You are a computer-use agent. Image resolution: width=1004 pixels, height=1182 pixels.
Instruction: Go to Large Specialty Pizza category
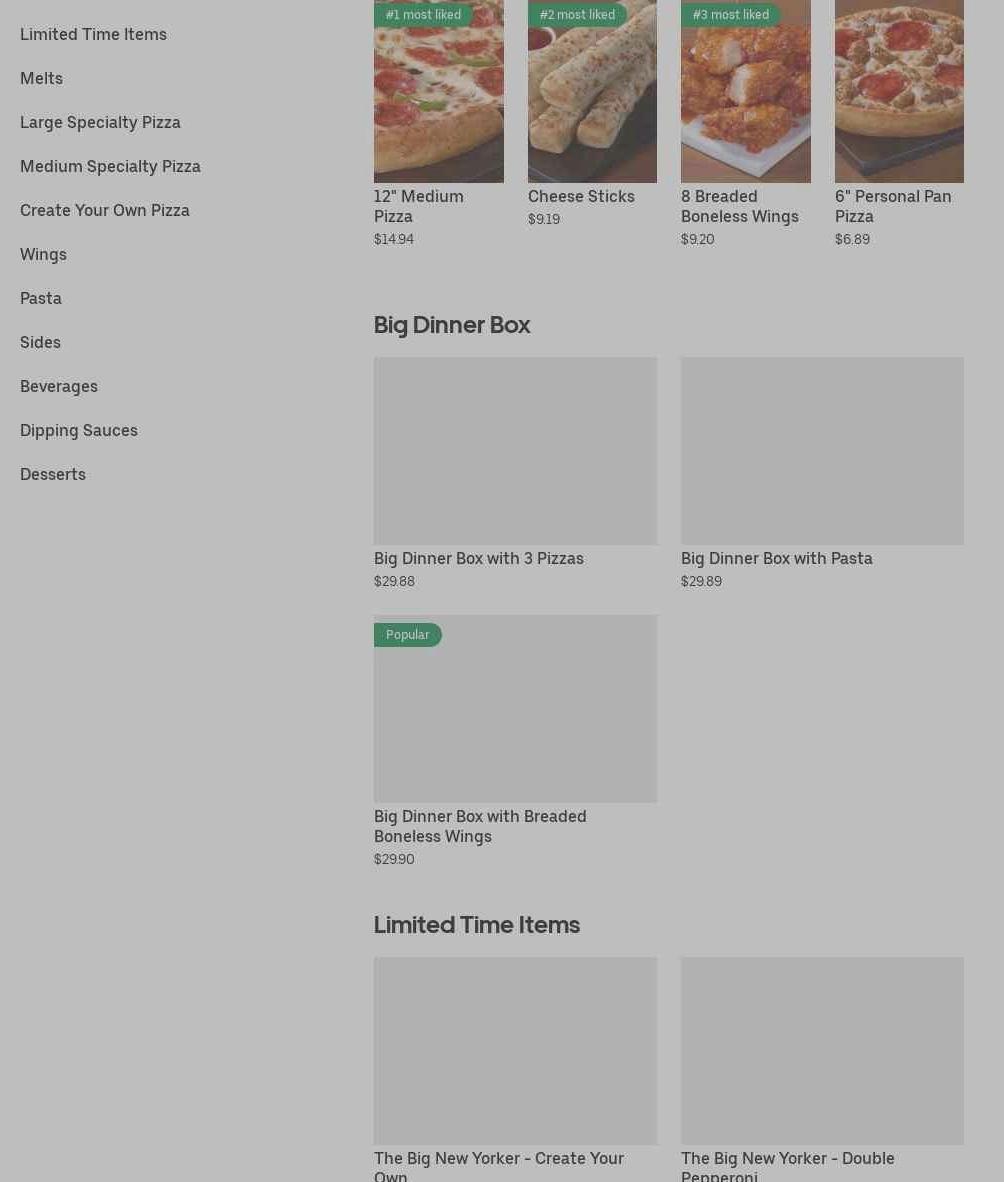[100, 122]
